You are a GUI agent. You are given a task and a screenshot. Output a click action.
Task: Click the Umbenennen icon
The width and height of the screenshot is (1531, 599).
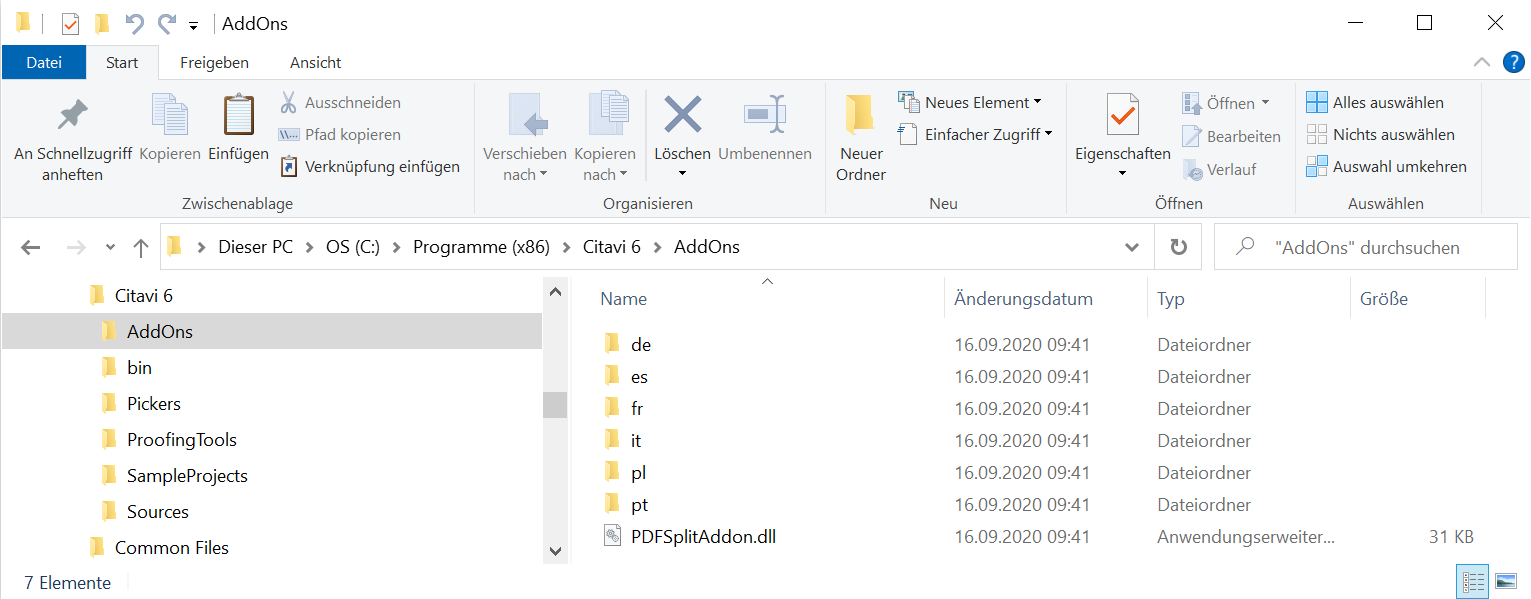pos(765,115)
